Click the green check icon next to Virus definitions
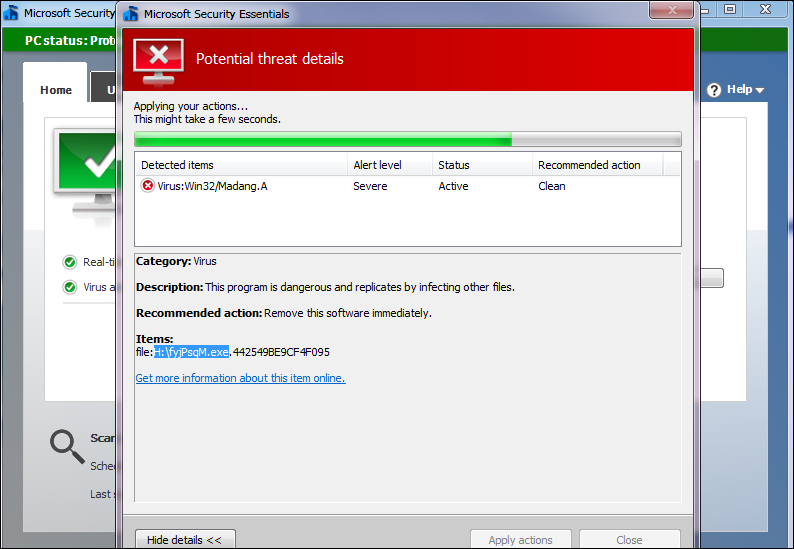The image size is (794, 549). pos(69,287)
